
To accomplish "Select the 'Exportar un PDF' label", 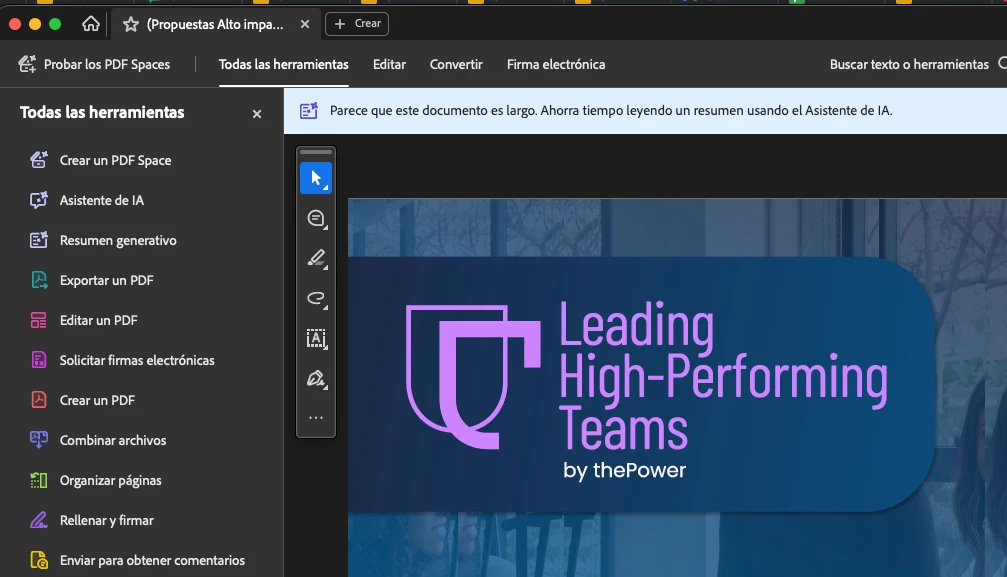I will tap(107, 280).
